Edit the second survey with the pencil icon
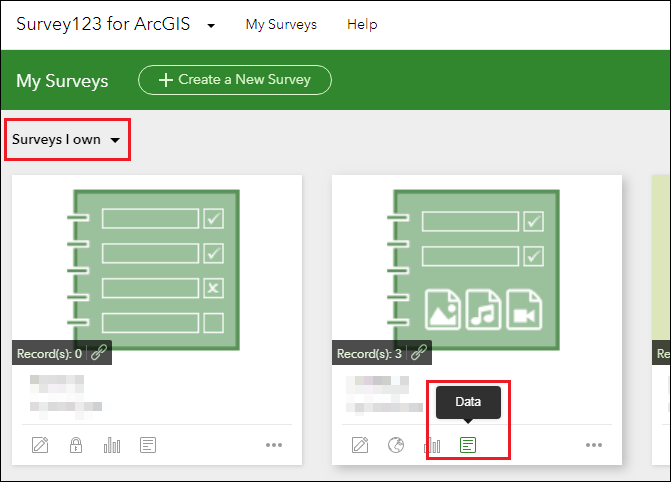 click(x=360, y=445)
